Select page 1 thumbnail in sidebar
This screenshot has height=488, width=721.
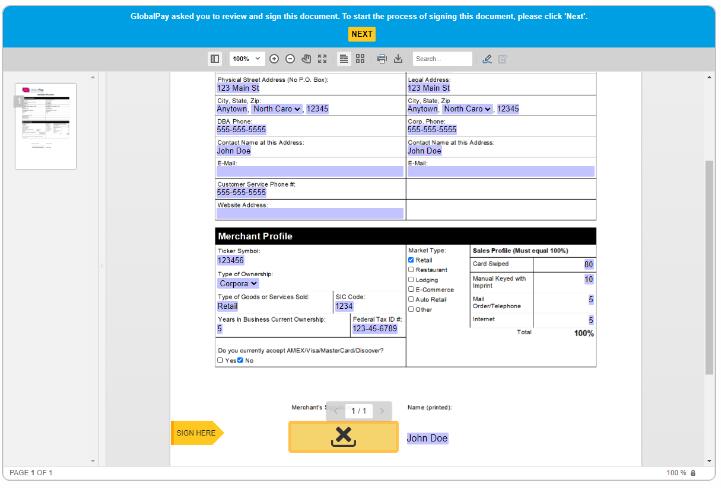click(x=46, y=126)
